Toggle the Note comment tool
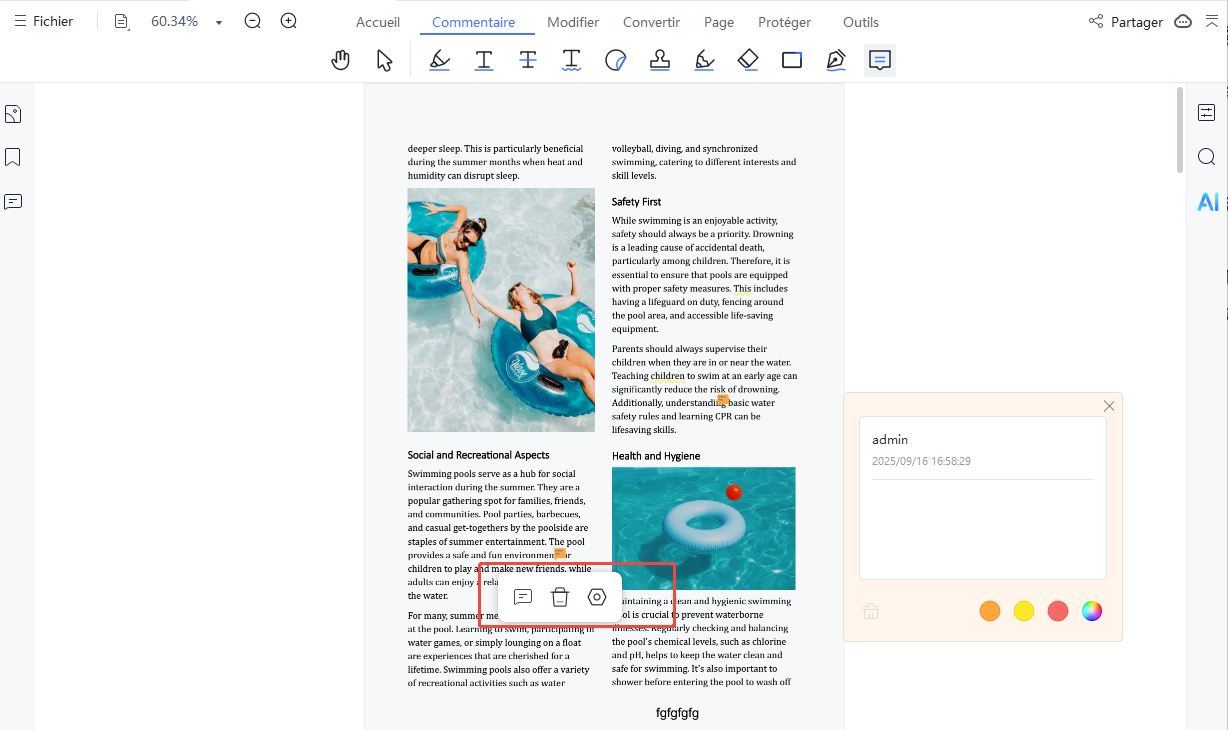The image size is (1228, 730). (880, 61)
